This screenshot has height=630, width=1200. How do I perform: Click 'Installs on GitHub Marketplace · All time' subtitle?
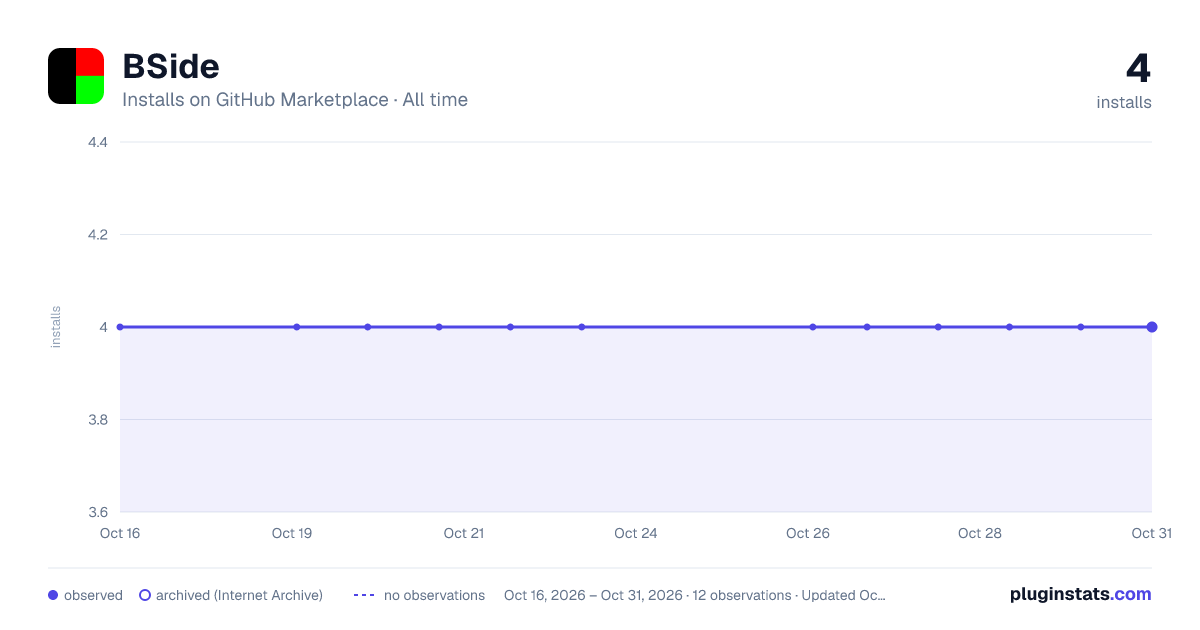click(295, 100)
